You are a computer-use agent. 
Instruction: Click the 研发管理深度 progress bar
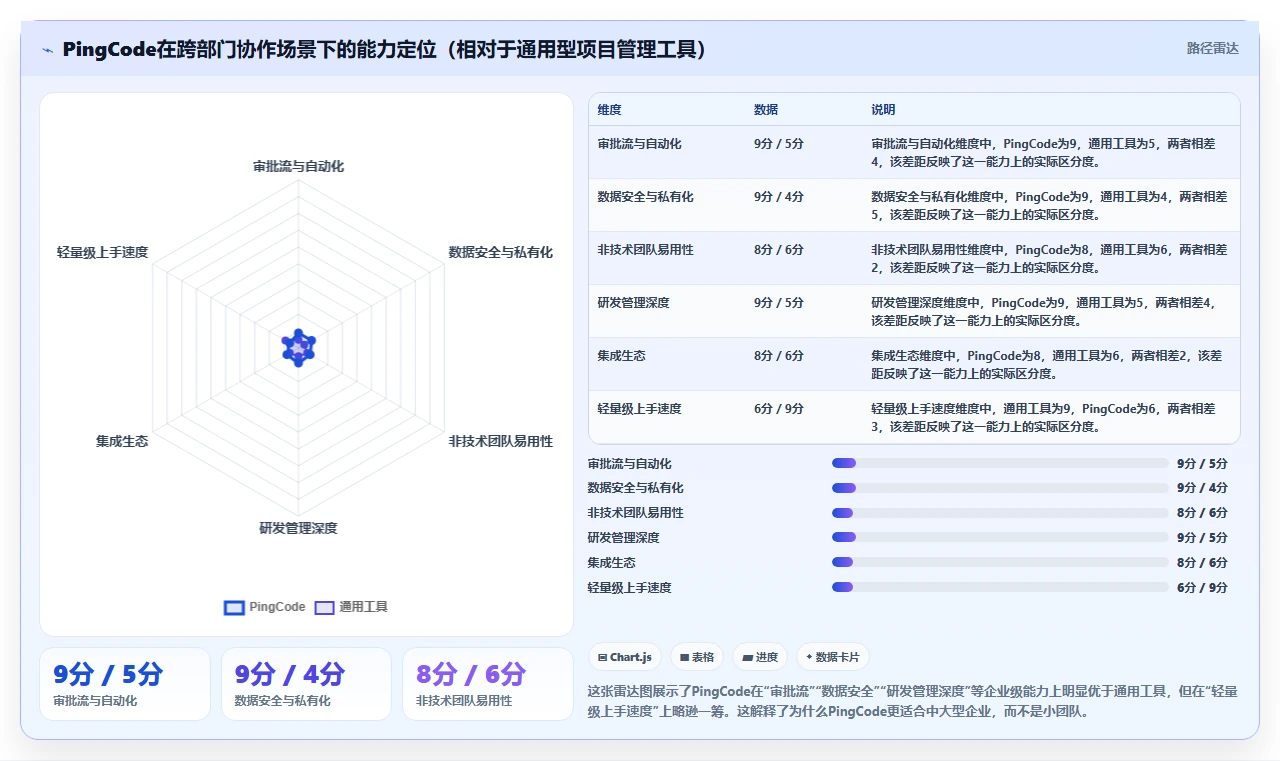click(1000, 538)
